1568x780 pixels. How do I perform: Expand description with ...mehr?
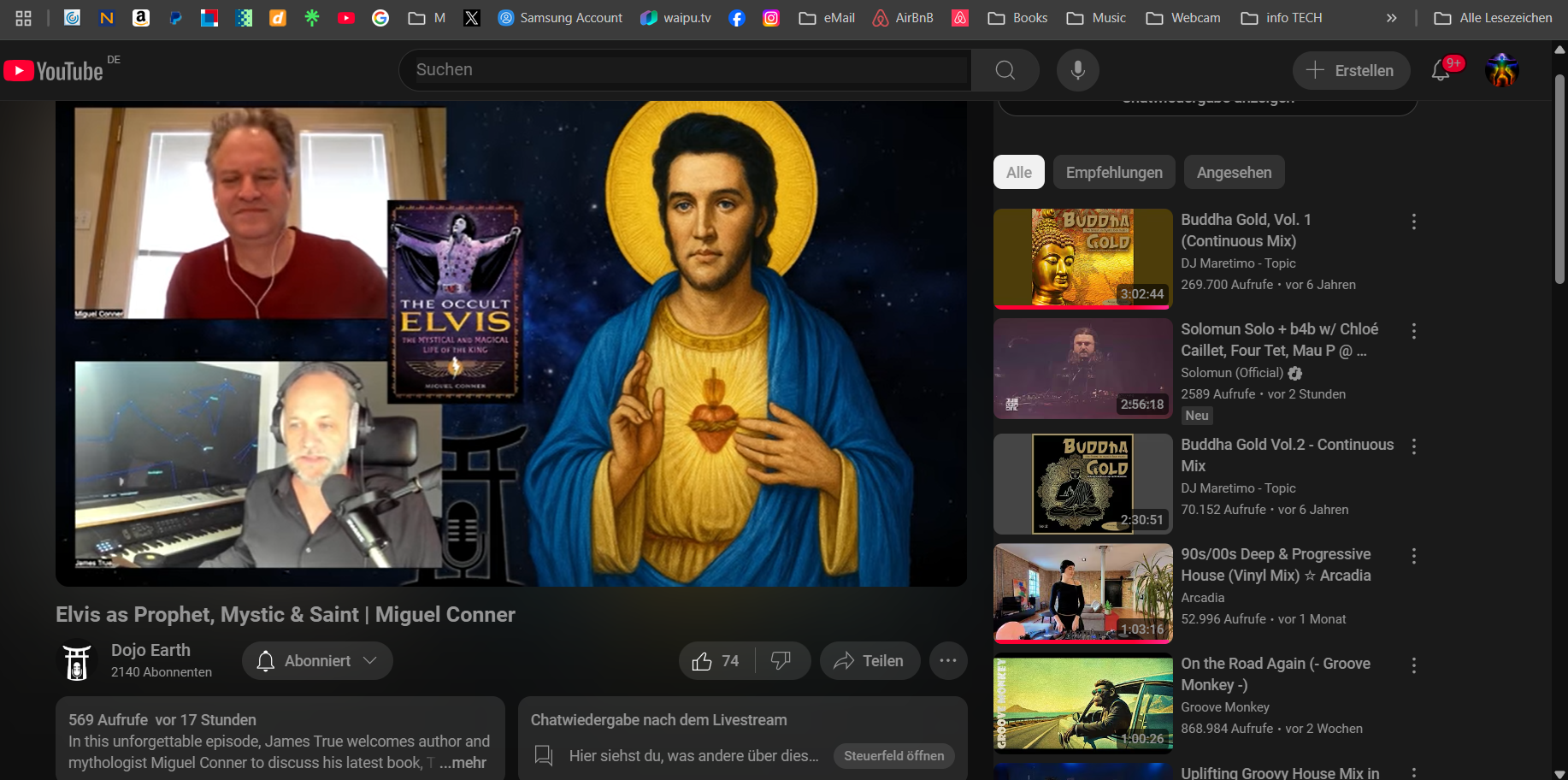click(x=463, y=763)
